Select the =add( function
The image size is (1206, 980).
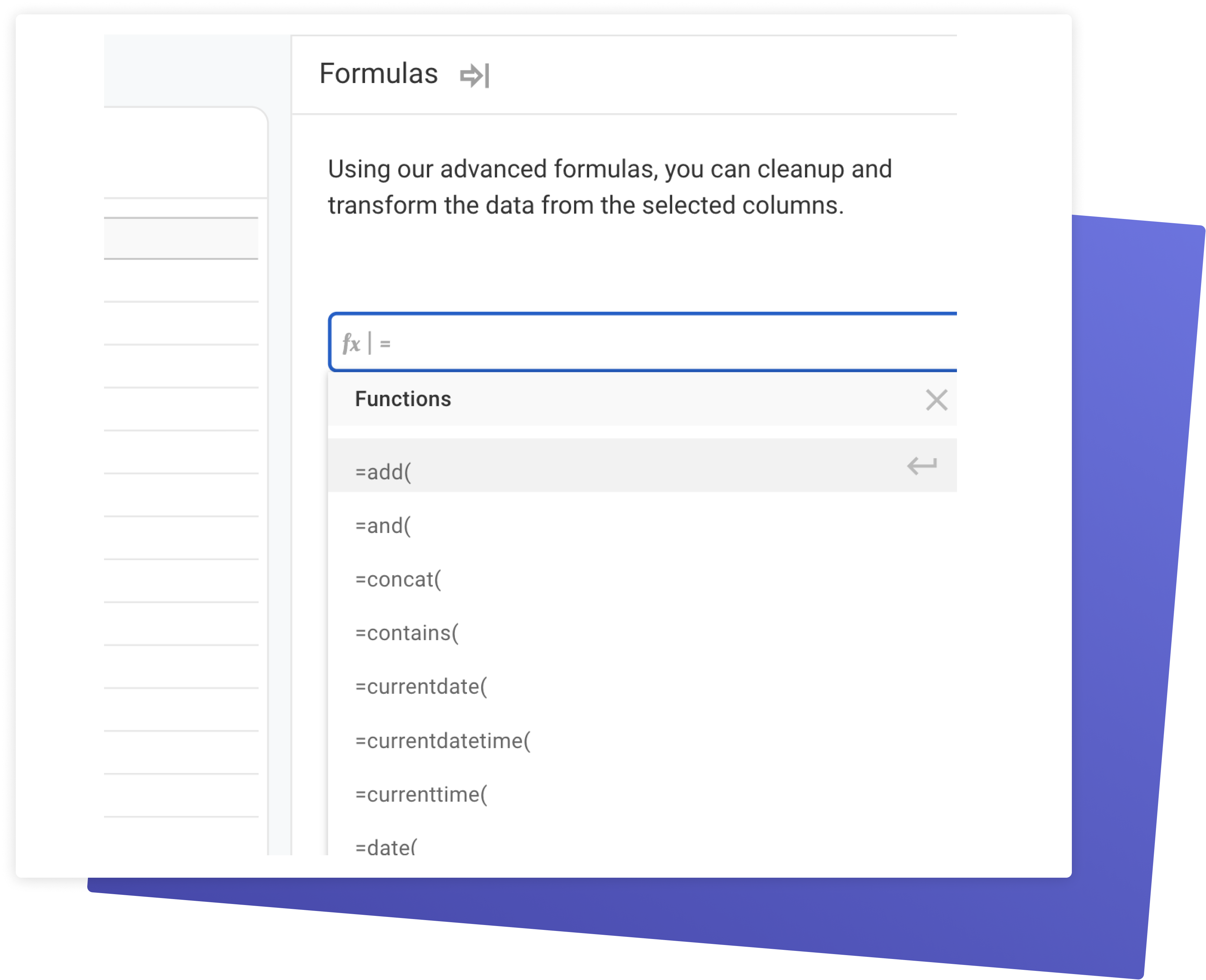click(642, 466)
